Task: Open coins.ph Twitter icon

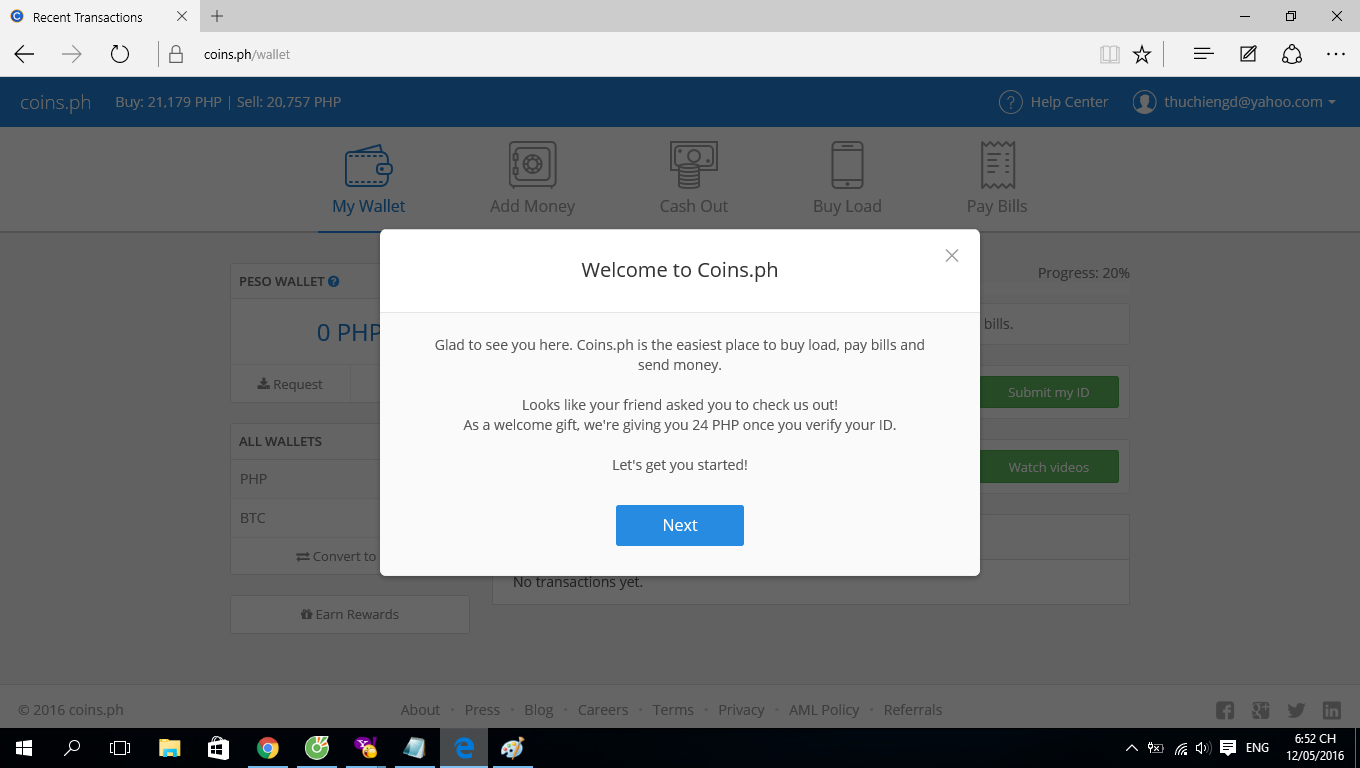Action: (x=1296, y=710)
